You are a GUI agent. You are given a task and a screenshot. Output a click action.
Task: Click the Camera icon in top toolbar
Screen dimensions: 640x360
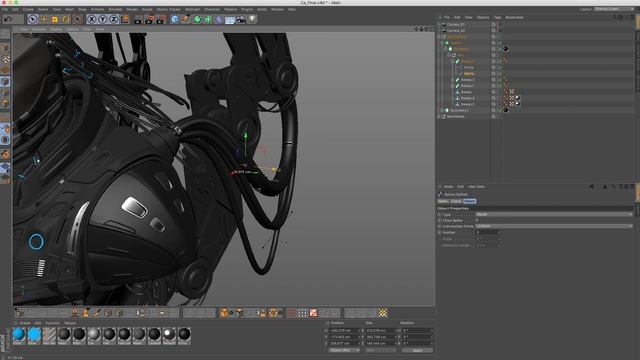point(241,19)
